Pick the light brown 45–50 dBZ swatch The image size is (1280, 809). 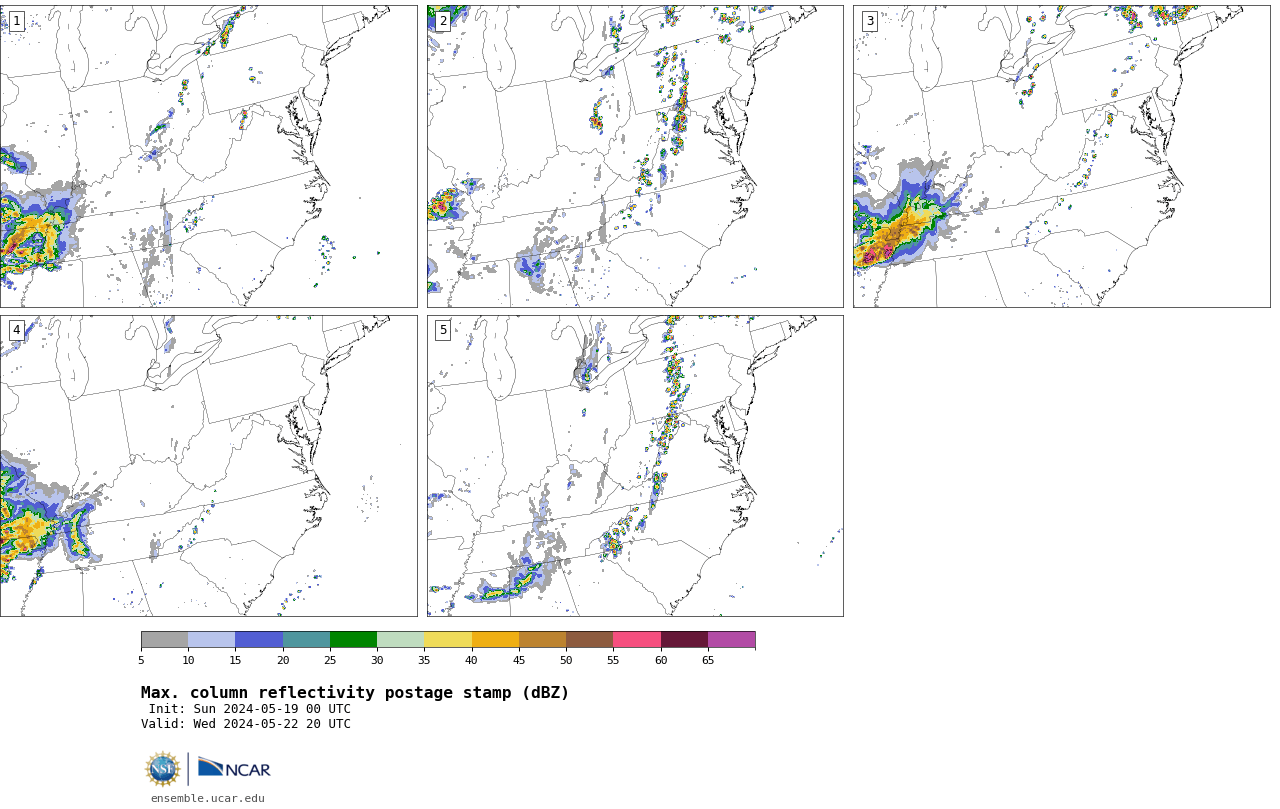click(543, 640)
